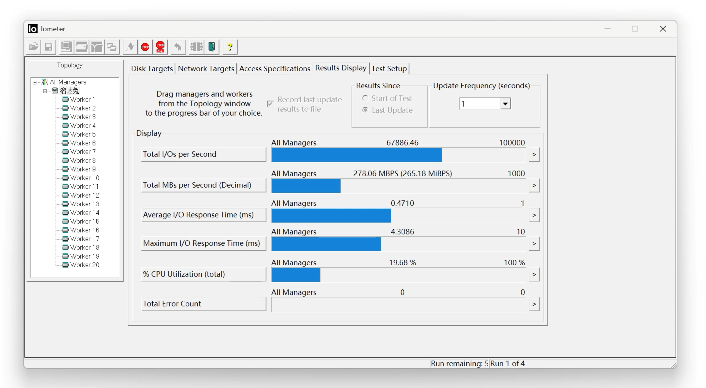Click the Total I/Os per Second button

204,154
